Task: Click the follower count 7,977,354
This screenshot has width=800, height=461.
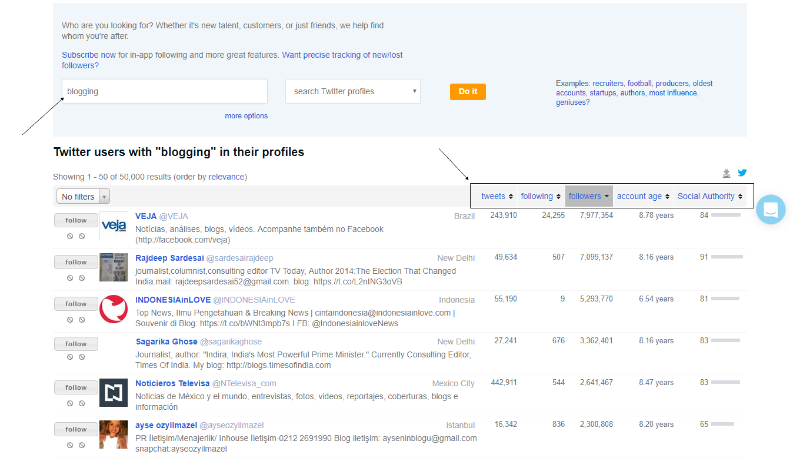Action: click(596, 216)
